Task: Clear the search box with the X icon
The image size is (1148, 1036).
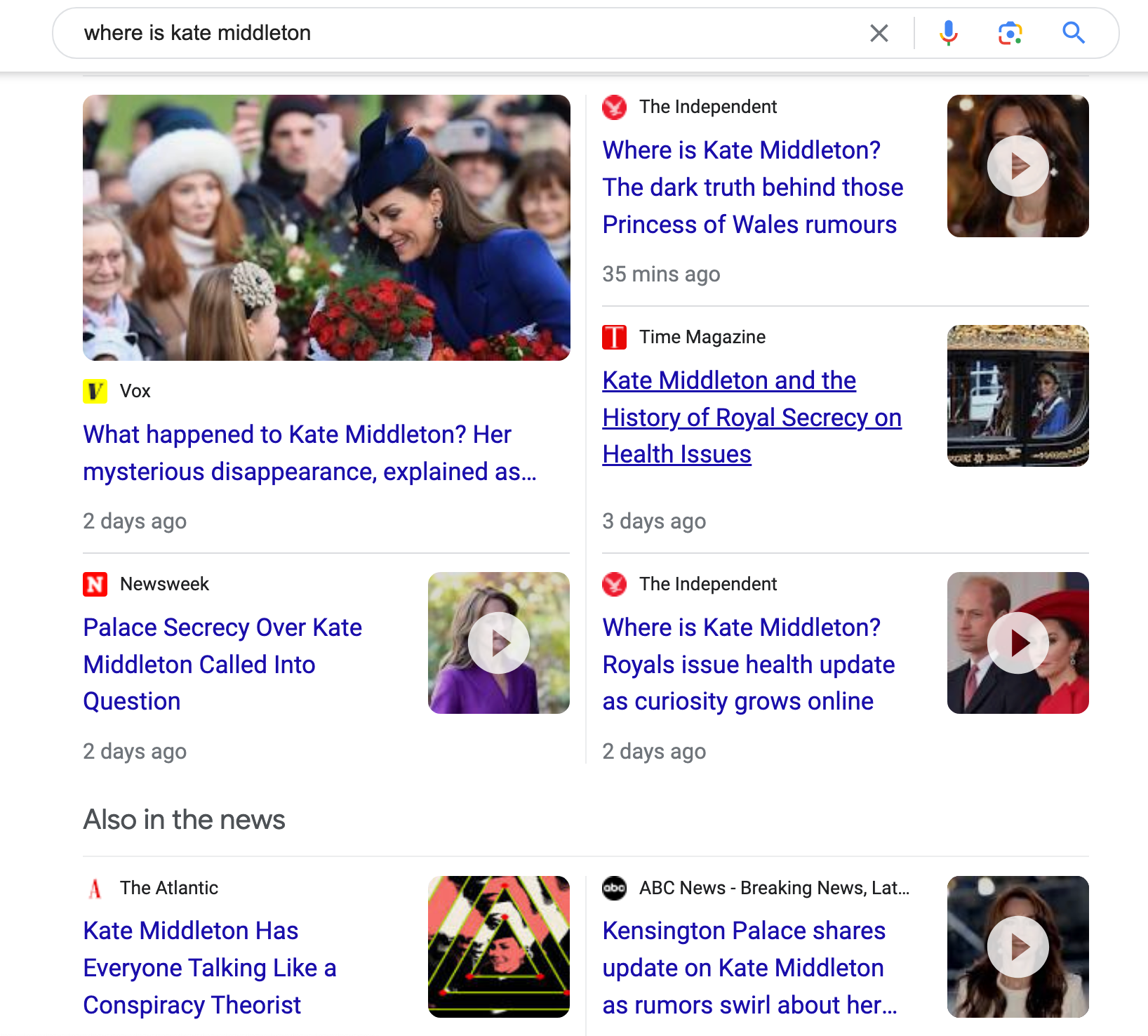Action: click(x=879, y=33)
